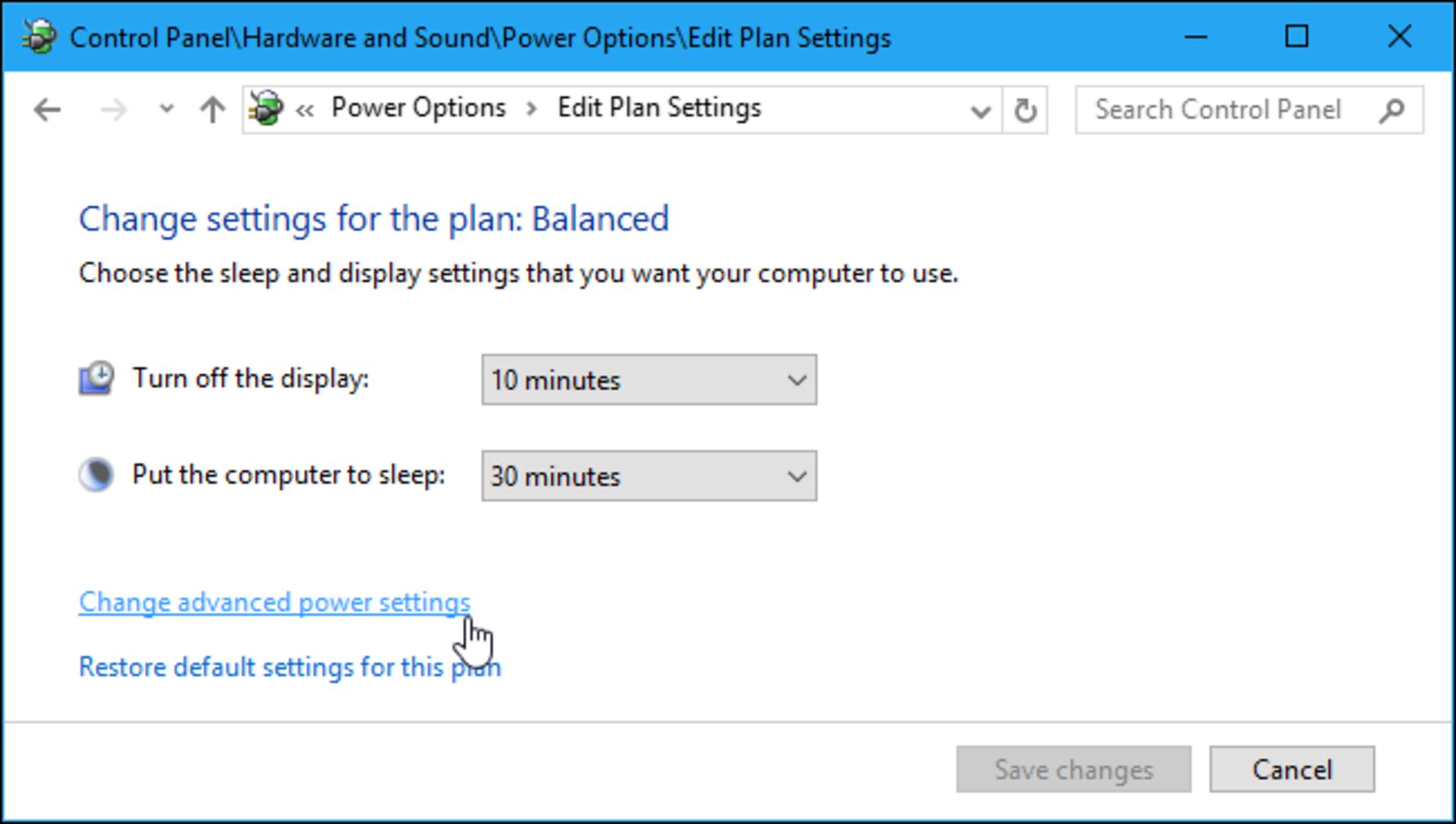1456x824 pixels.
Task: Click the refresh icon in the address bar
Action: (1025, 109)
